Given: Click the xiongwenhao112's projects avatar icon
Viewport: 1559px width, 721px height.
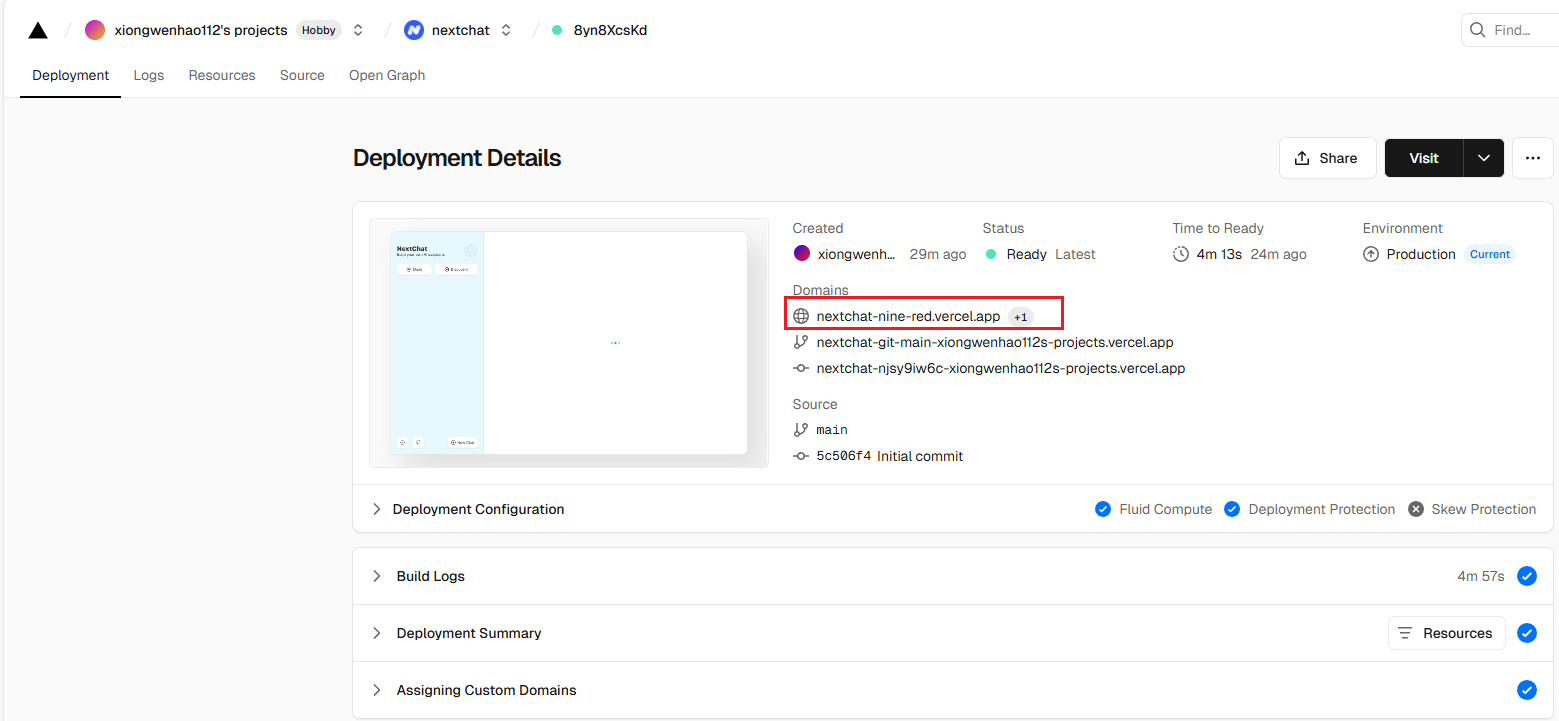Looking at the screenshot, I should click(95, 30).
